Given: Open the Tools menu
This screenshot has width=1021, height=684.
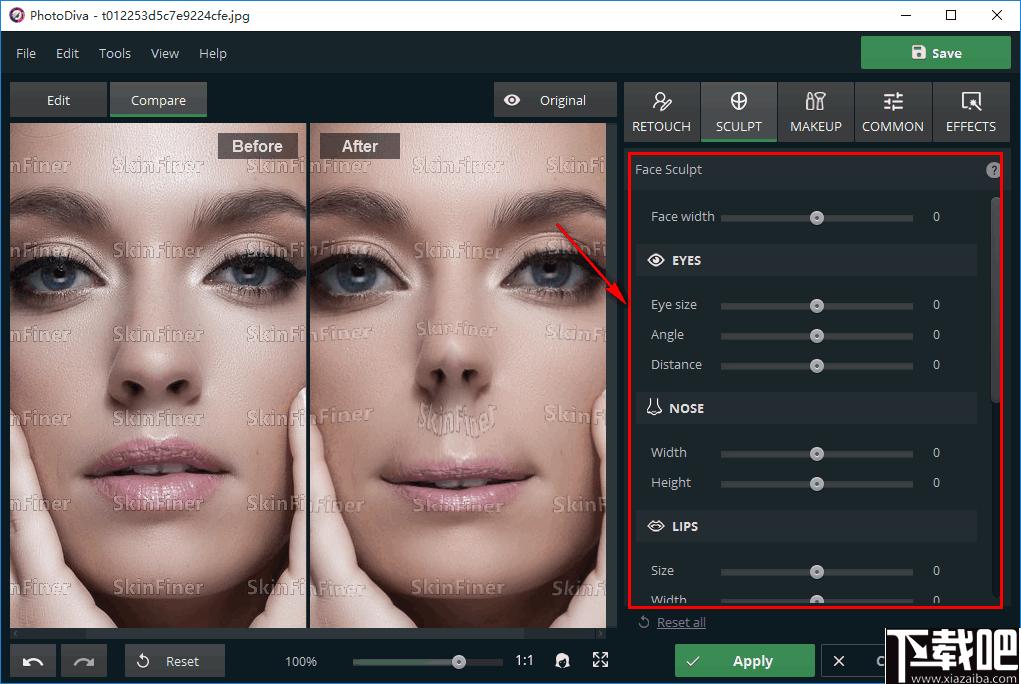Looking at the screenshot, I should 115,53.
